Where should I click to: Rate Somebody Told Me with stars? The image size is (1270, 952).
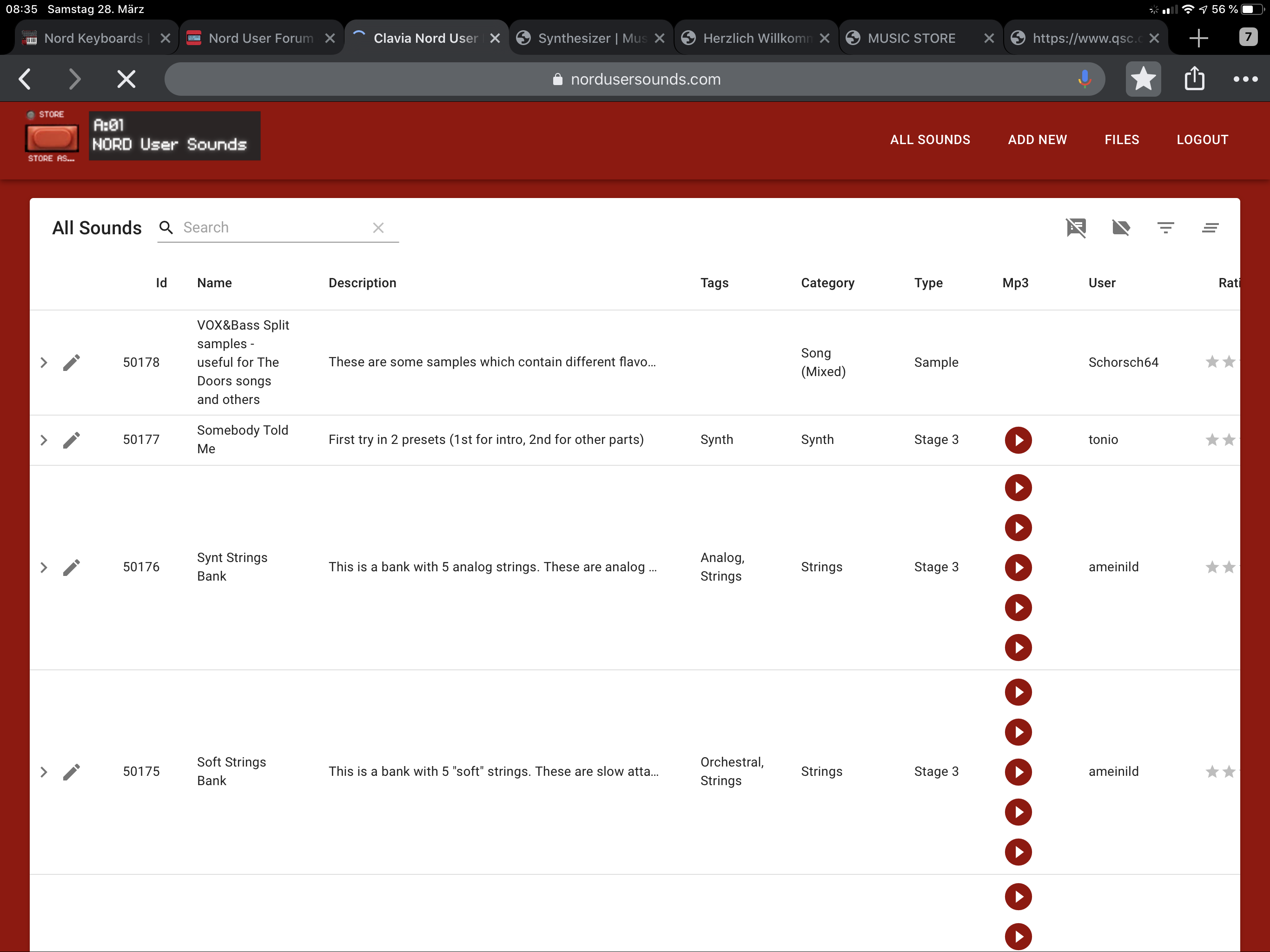click(x=1222, y=440)
